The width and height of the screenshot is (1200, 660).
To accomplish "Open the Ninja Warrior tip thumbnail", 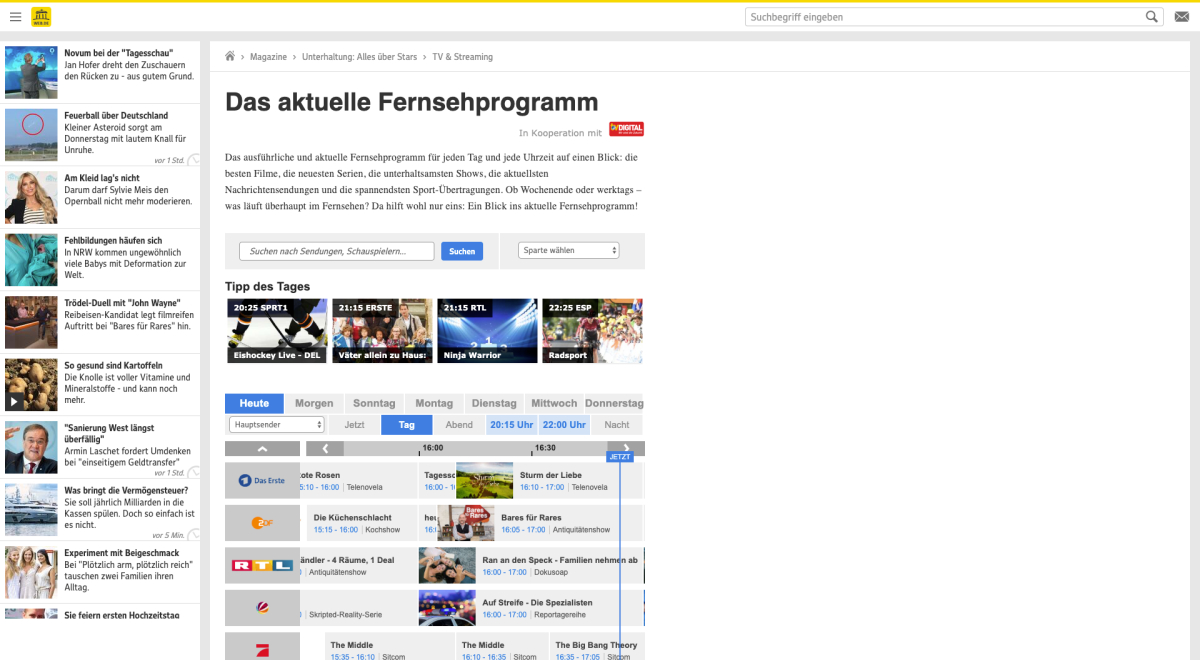I will (x=488, y=330).
